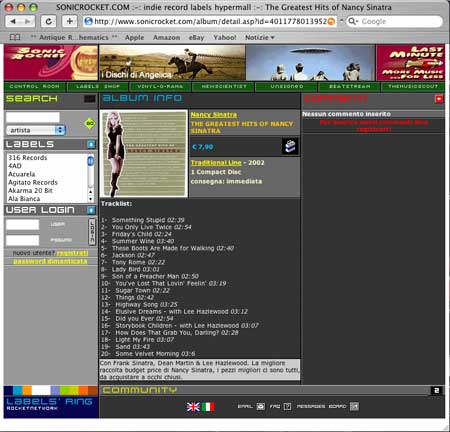Select Akarma 20 Bit in the labels list
This screenshot has height=432, width=450.
(30, 190)
